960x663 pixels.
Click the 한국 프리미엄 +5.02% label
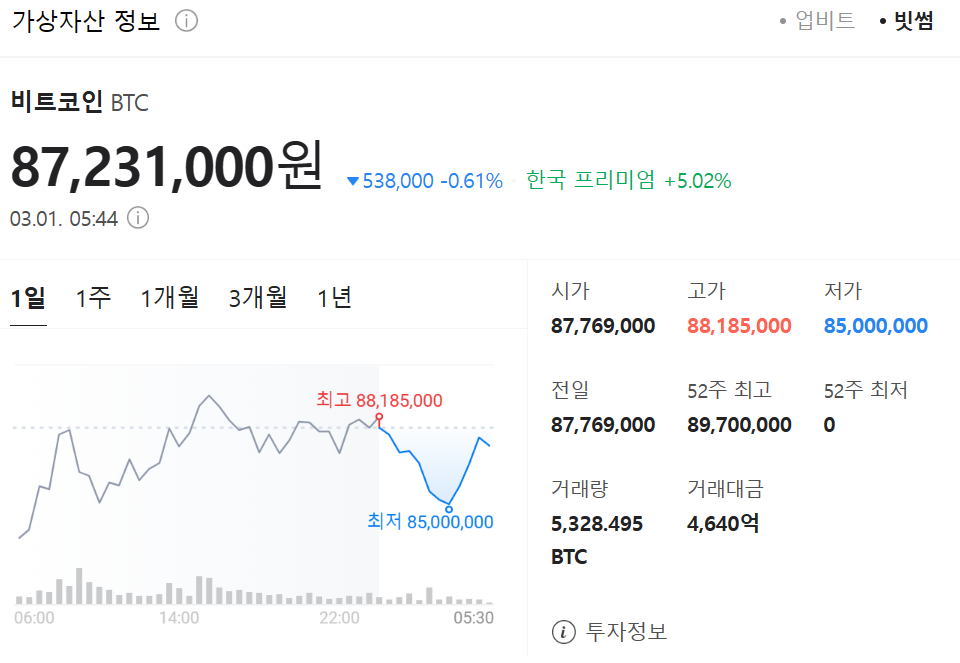(x=626, y=181)
